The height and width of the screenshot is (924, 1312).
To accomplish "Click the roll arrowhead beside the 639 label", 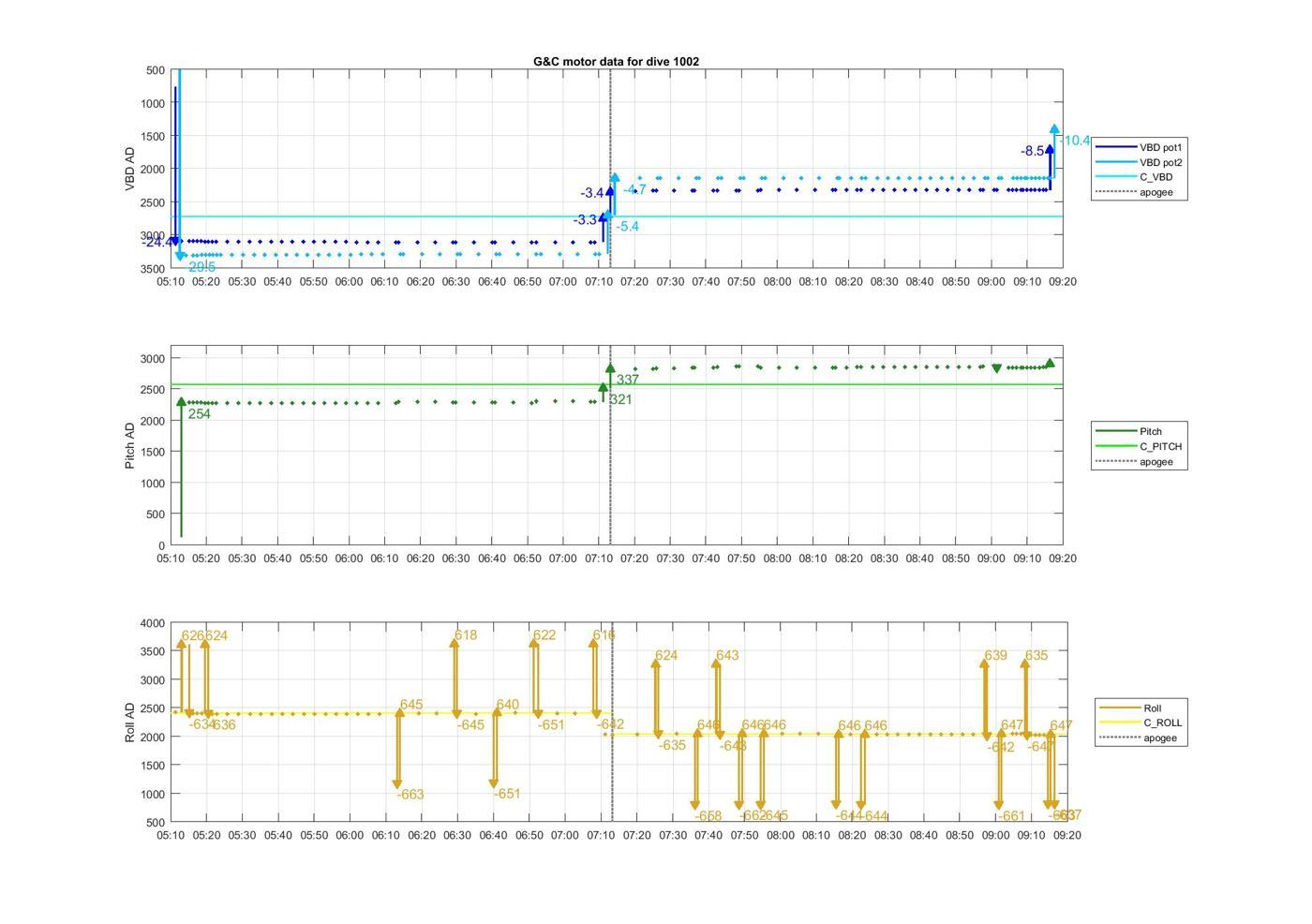I will pyautogui.click(x=985, y=663).
